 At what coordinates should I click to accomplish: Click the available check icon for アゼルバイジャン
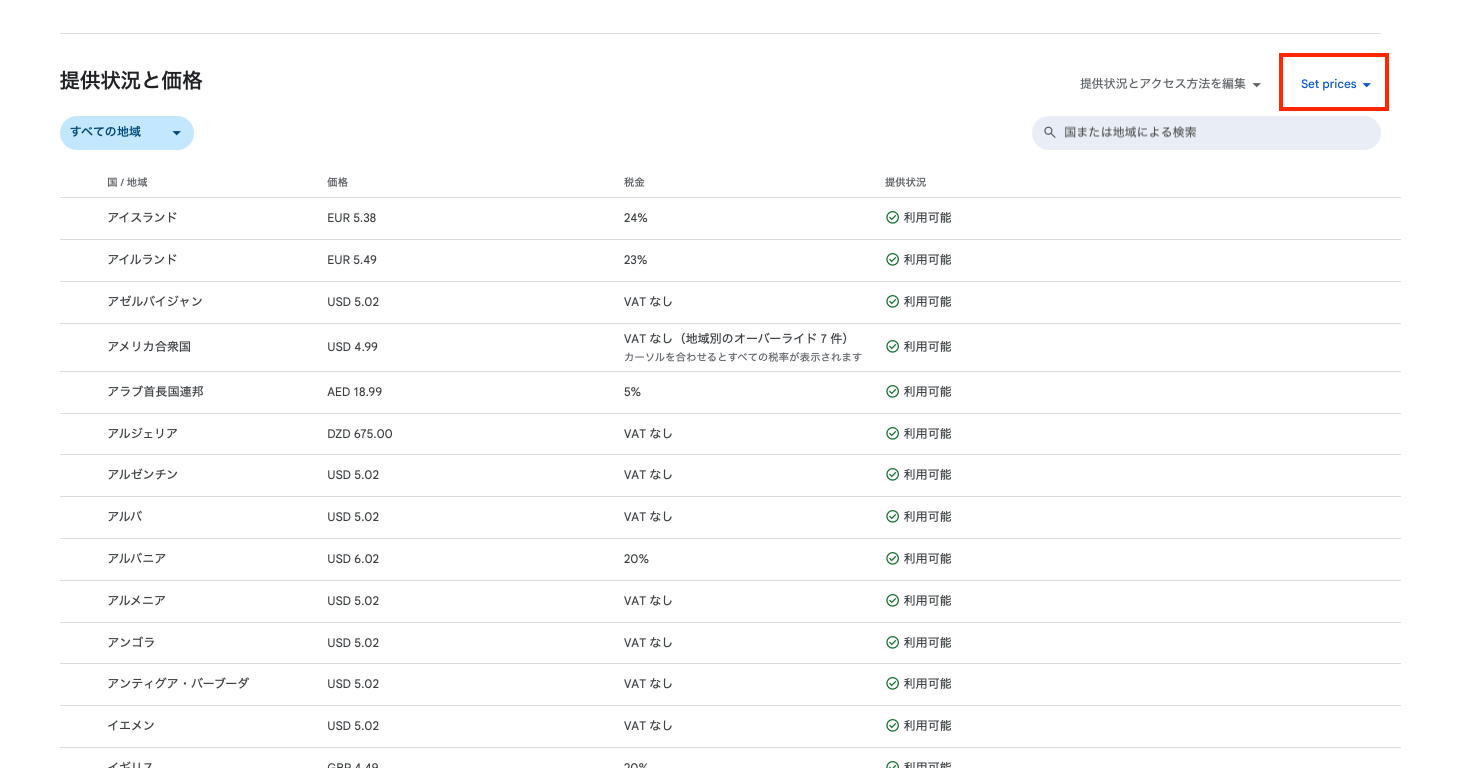[892, 301]
